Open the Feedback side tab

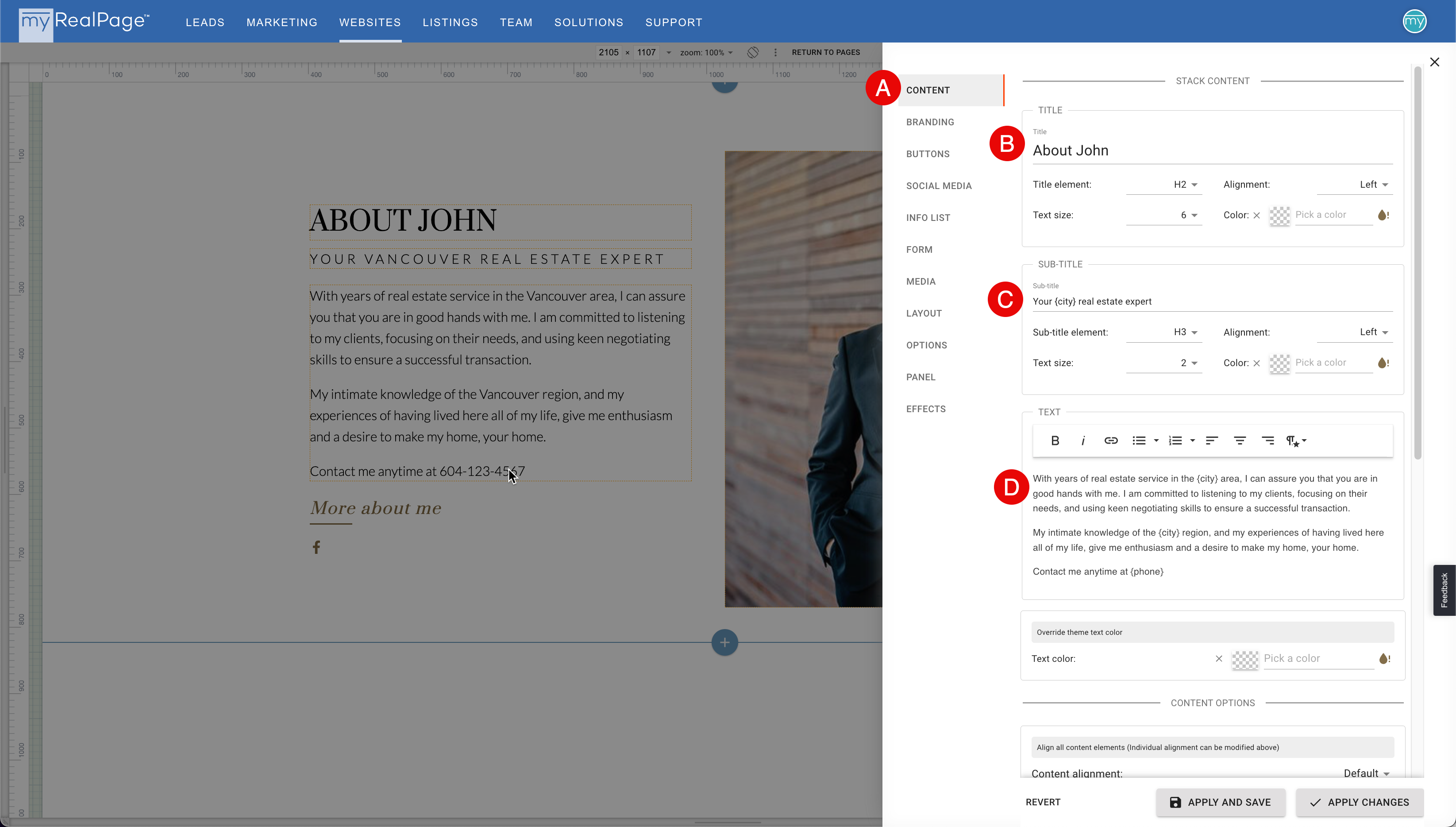[1444, 590]
